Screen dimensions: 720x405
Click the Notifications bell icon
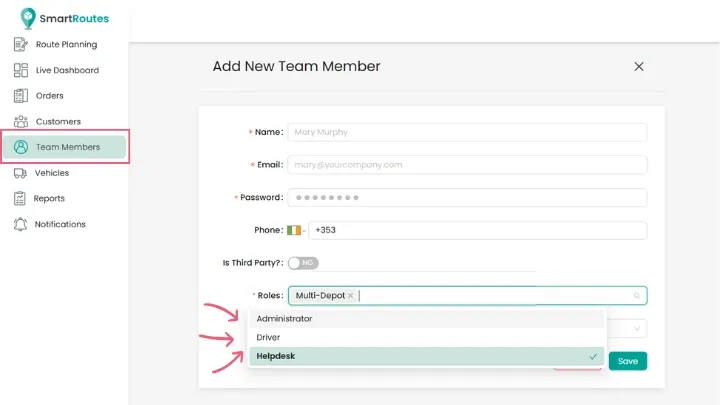pos(20,224)
